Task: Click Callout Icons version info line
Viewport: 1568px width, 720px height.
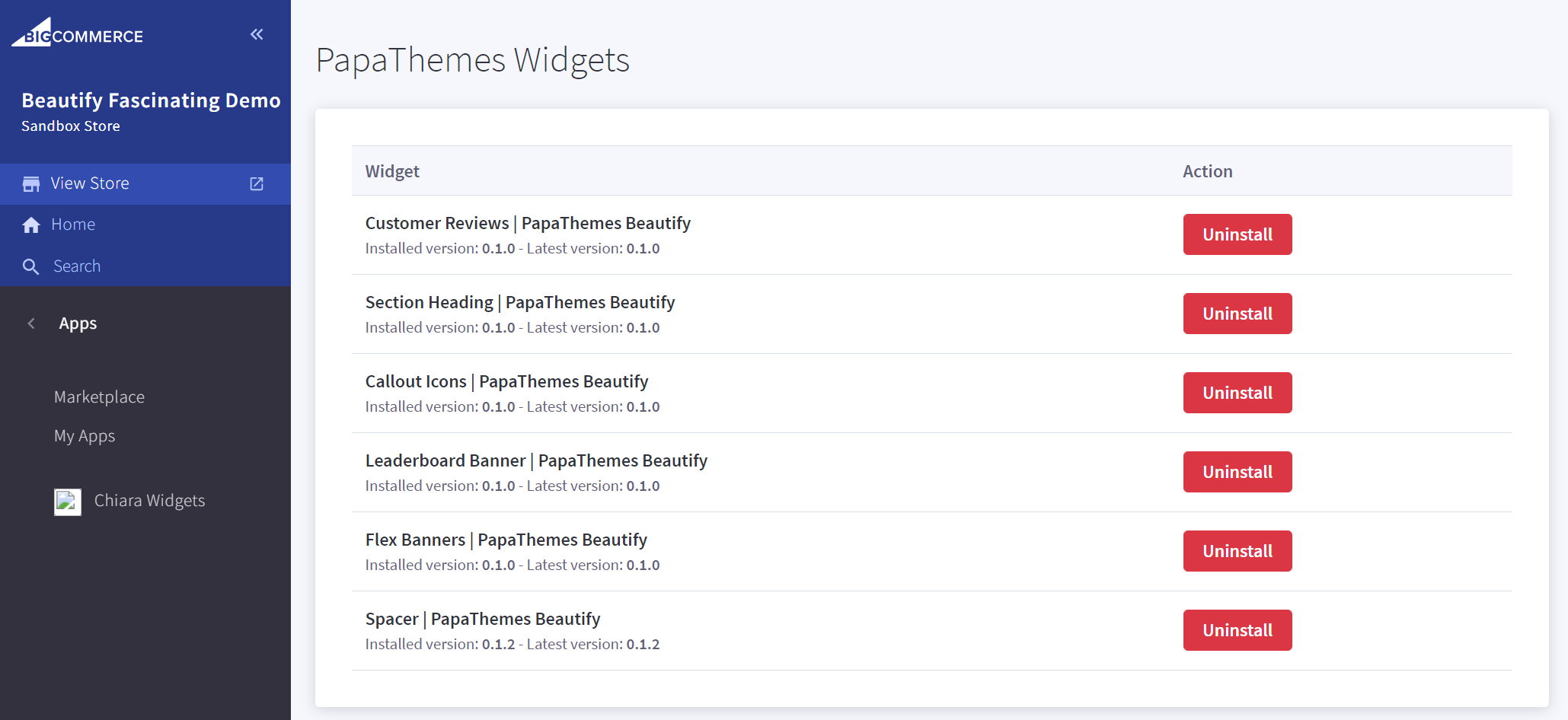Action: coord(513,406)
